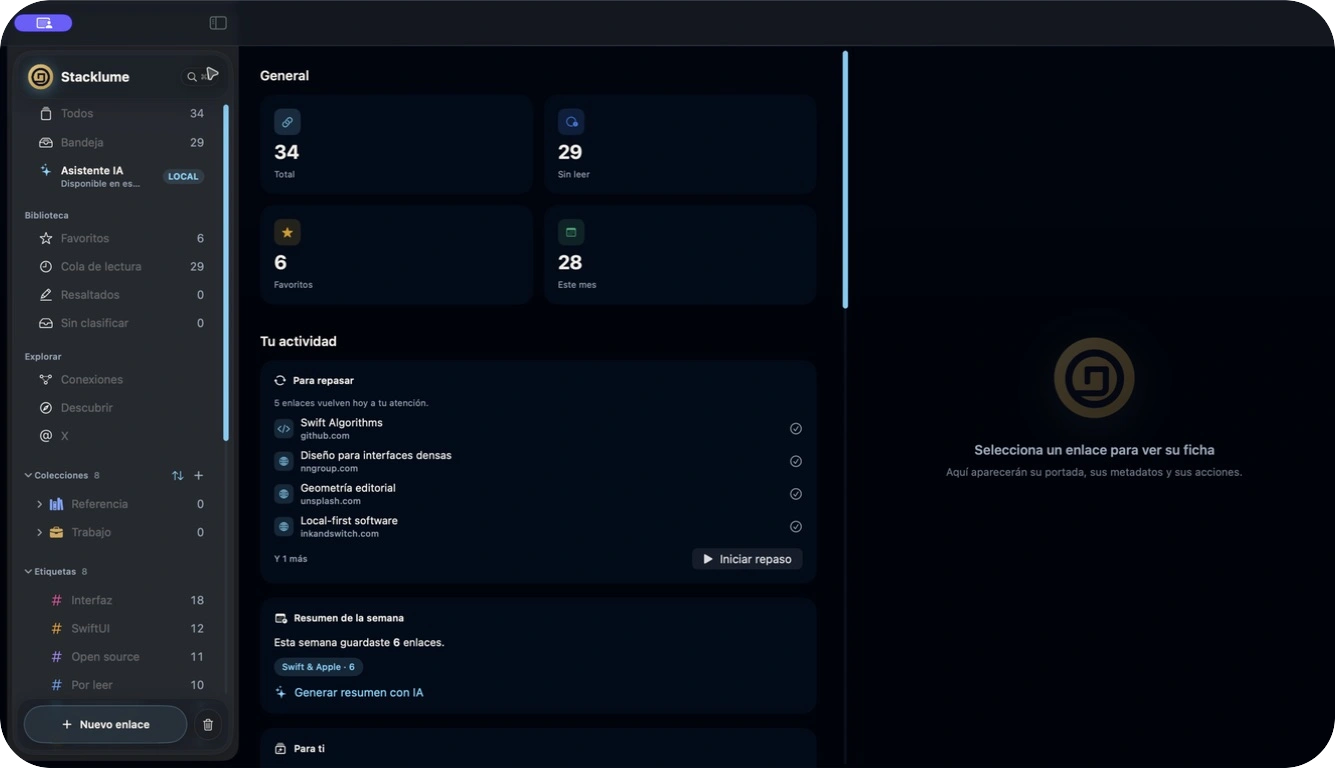Open Bandeja inbox item
Image resolution: width=1335 pixels, height=768 pixels.
tap(121, 143)
